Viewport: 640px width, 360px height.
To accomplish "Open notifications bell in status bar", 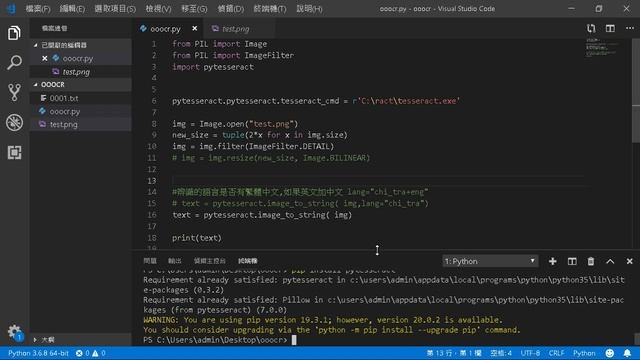I will (x=627, y=353).
